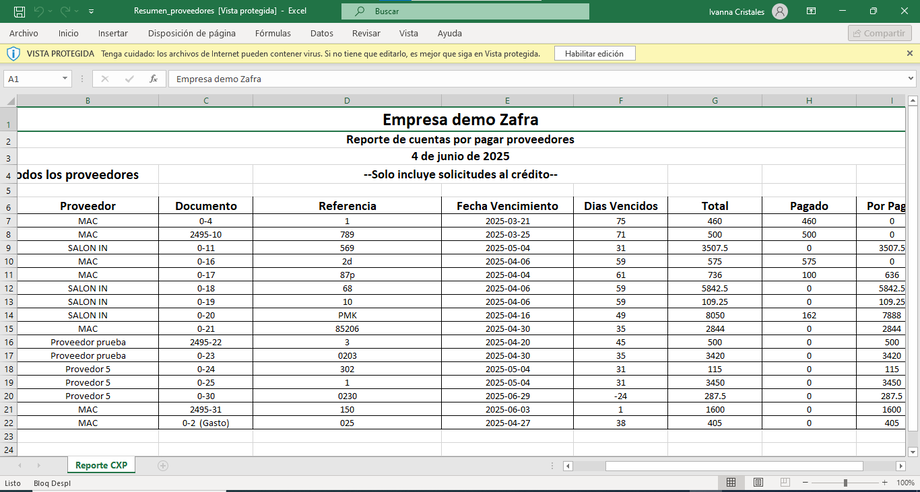The height and width of the screenshot is (492, 920).
Task: Select column B header
Action: pos(87,101)
